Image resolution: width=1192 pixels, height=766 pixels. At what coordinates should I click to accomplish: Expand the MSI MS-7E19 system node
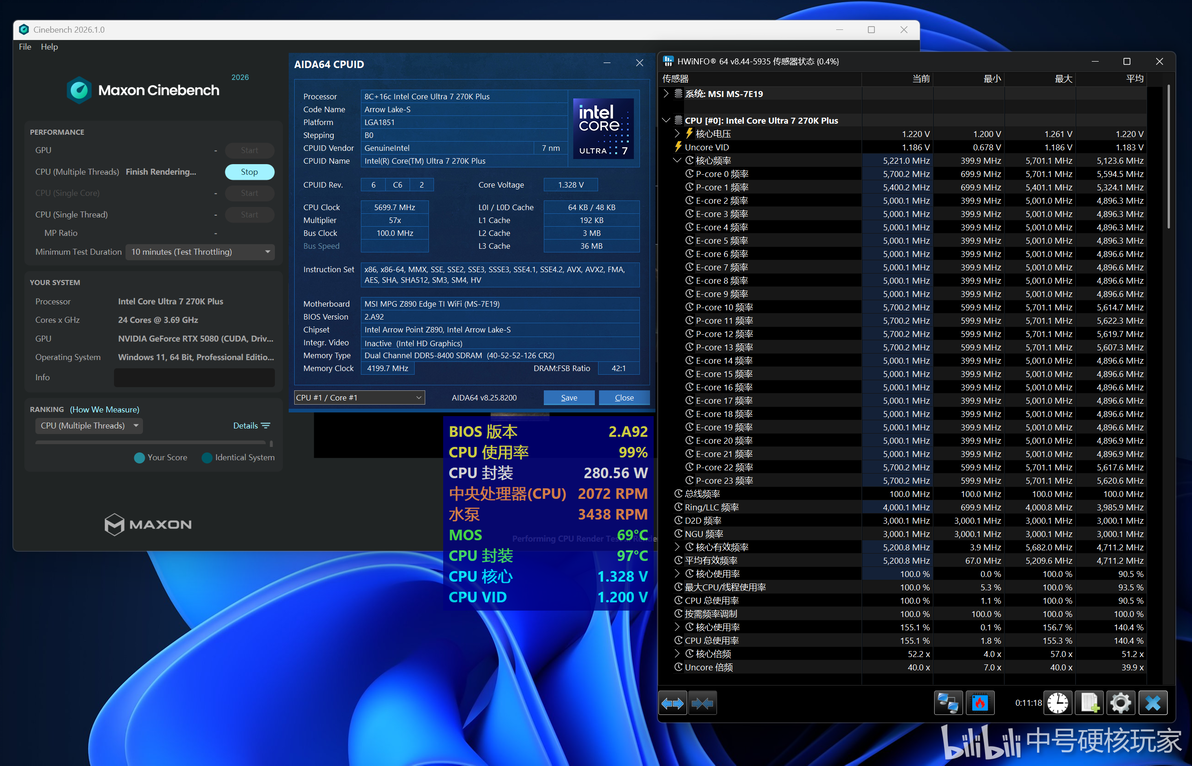pyautogui.click(x=666, y=93)
